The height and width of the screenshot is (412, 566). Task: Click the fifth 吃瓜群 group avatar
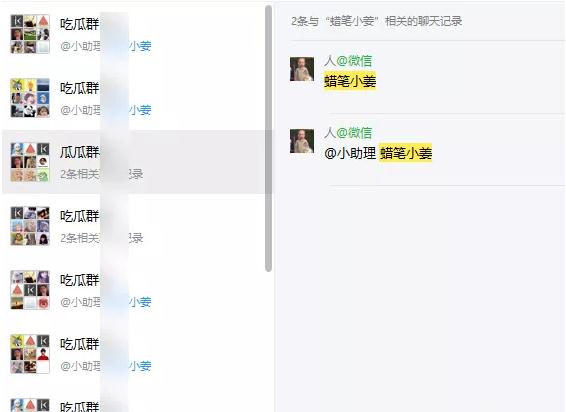30,290
